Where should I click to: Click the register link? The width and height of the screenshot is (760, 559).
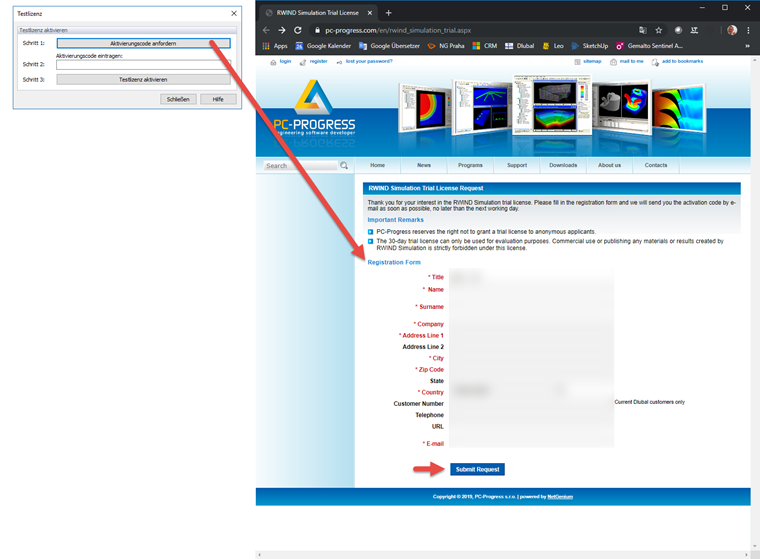[x=318, y=62]
